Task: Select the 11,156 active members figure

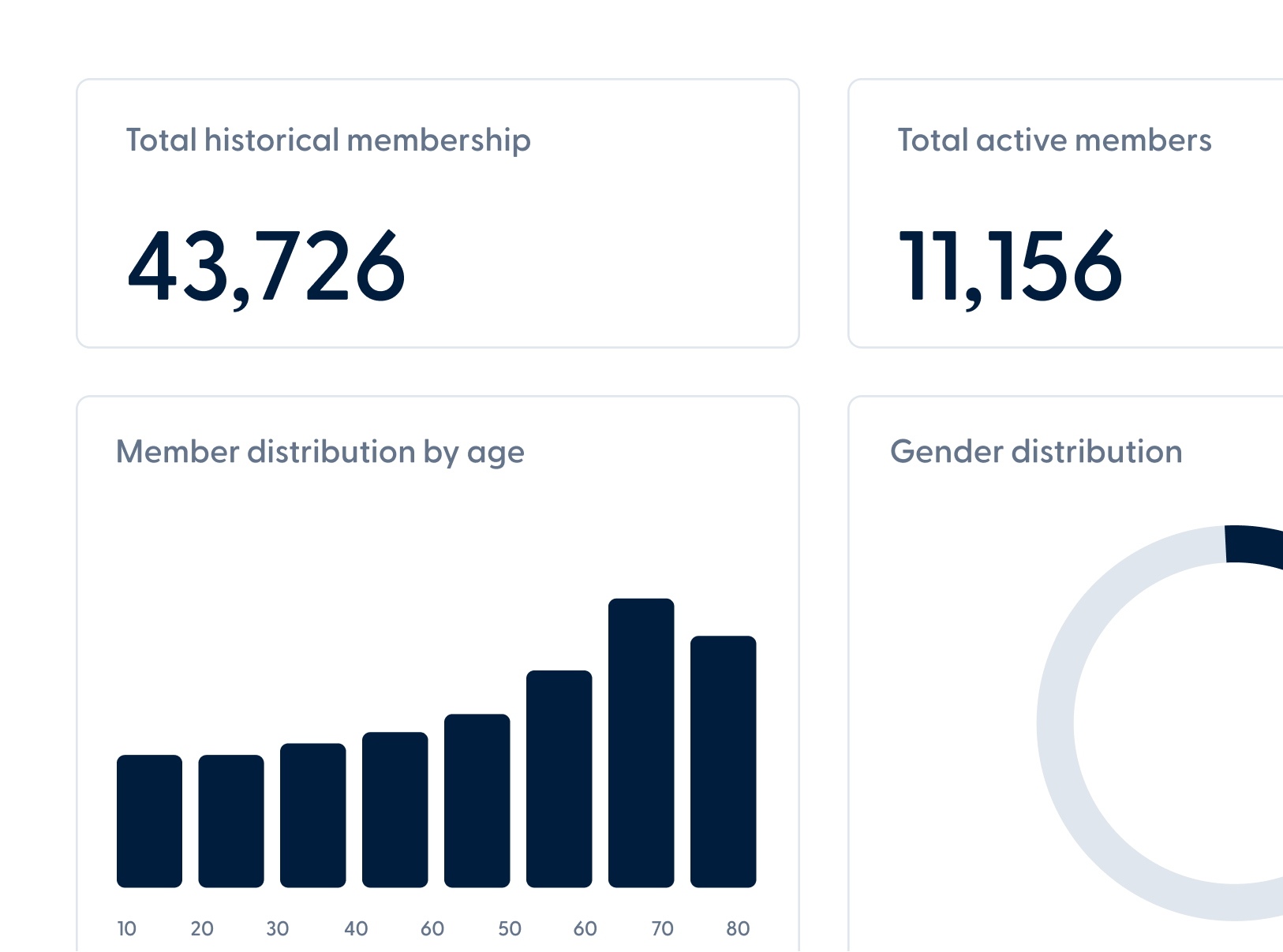Action: (x=1010, y=267)
